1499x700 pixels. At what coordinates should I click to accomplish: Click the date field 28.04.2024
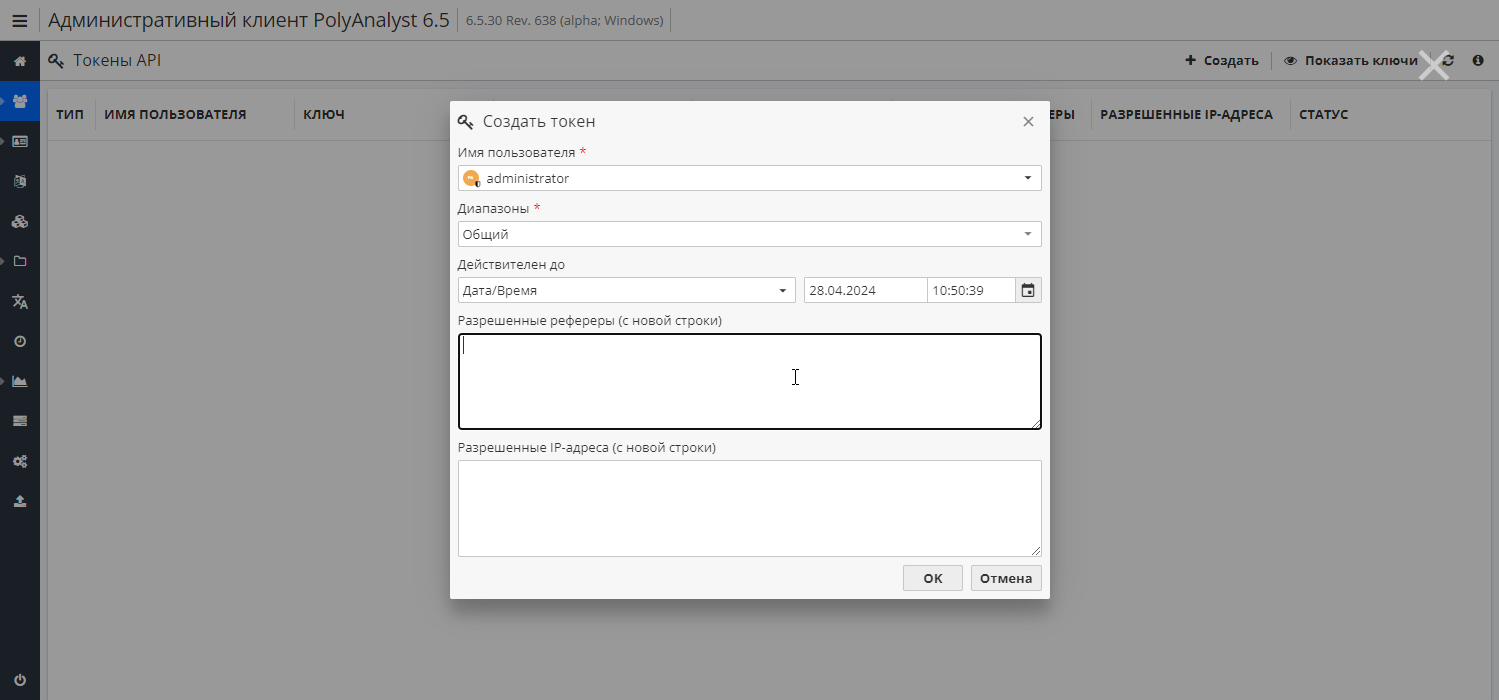(x=865, y=290)
